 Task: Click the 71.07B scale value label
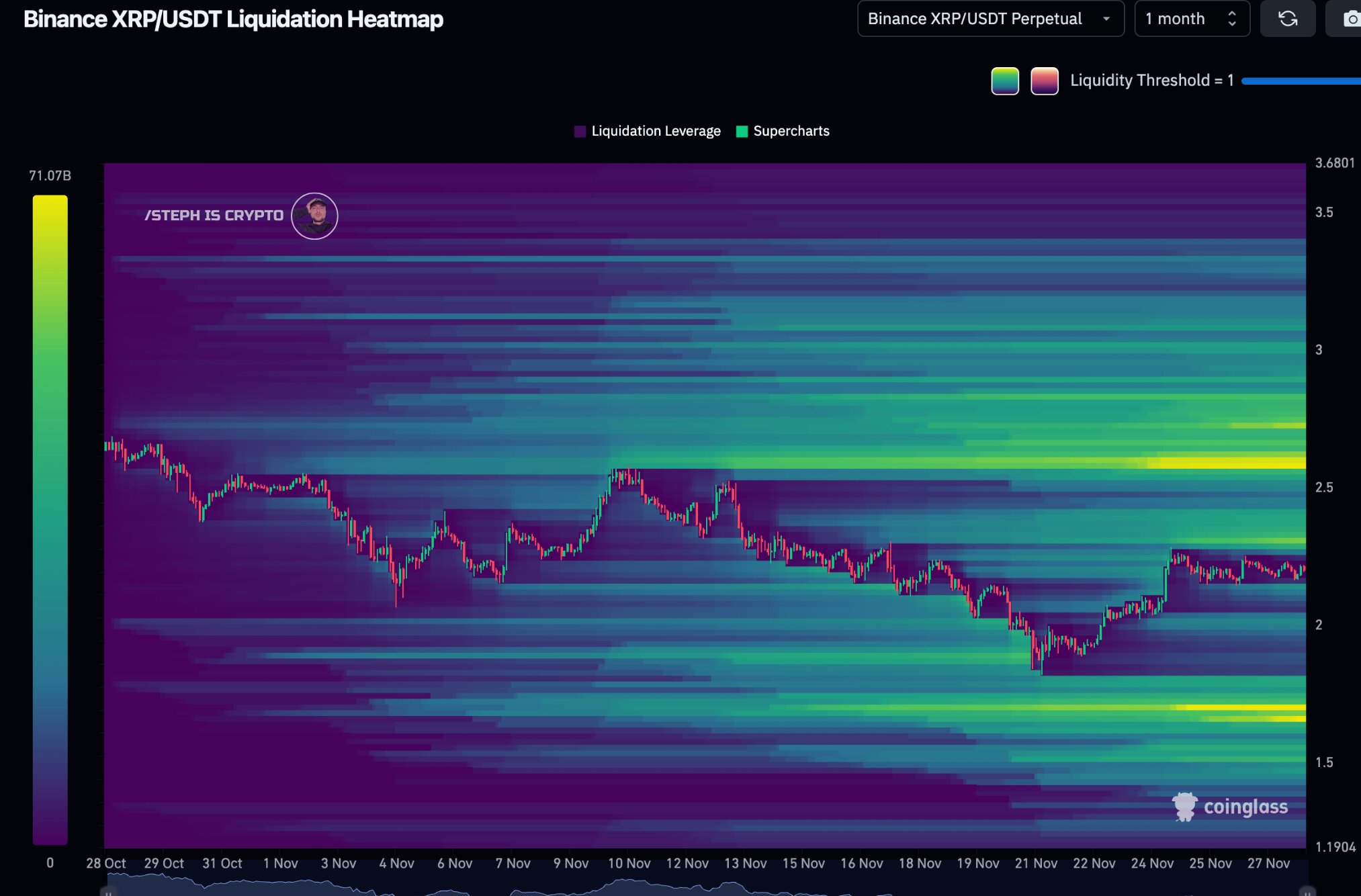(49, 175)
